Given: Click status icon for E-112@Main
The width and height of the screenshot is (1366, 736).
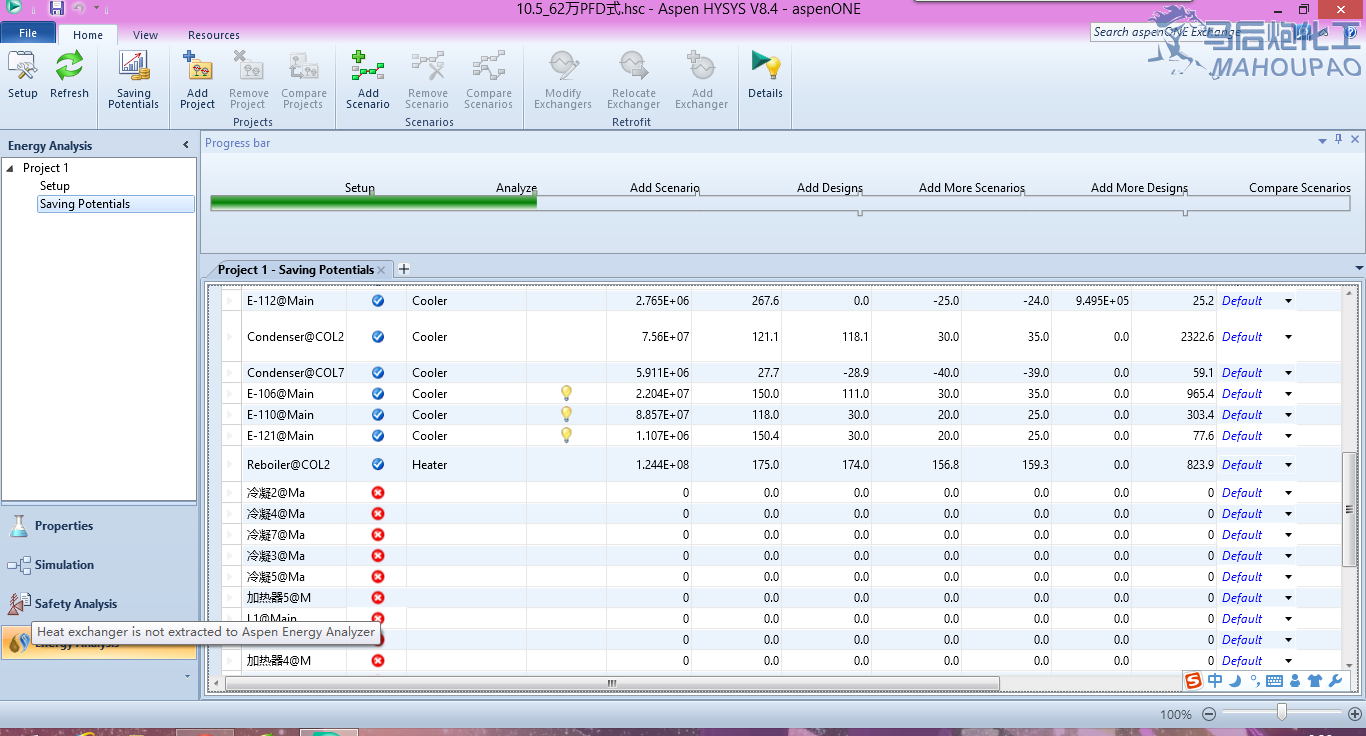Looking at the screenshot, I should [x=378, y=300].
